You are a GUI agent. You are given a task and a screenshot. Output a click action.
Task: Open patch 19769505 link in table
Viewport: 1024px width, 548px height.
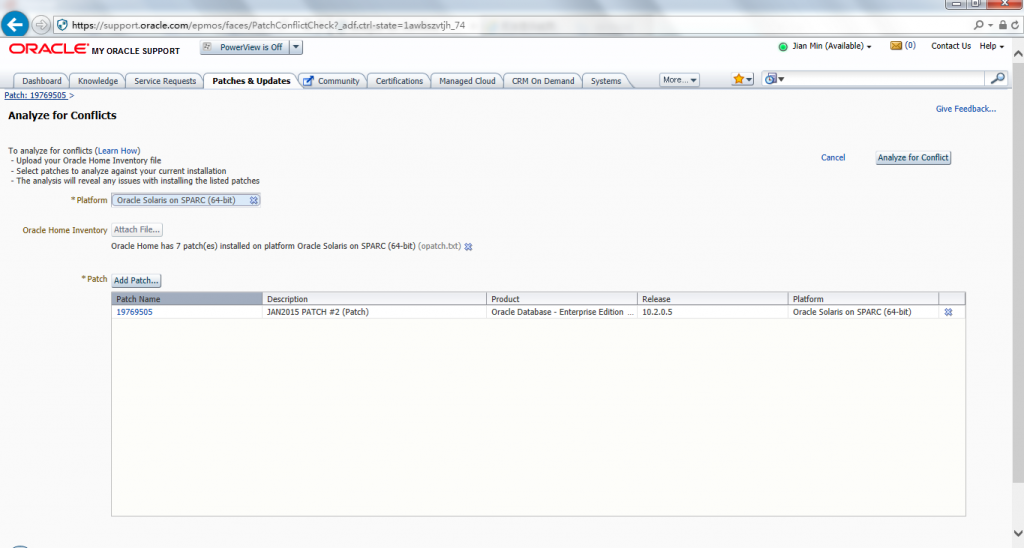(x=135, y=312)
